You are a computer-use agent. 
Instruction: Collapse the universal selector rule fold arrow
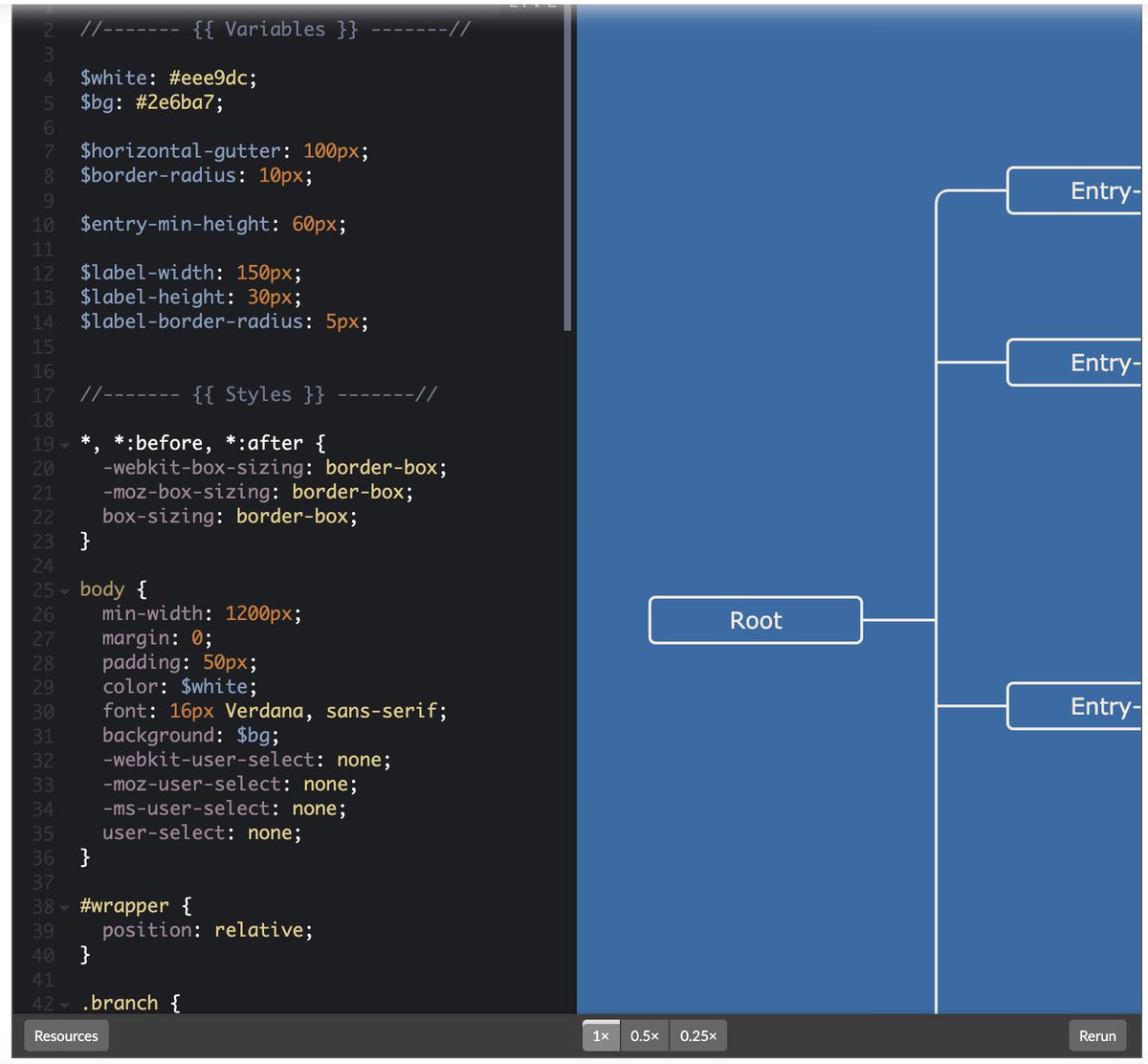64,445
